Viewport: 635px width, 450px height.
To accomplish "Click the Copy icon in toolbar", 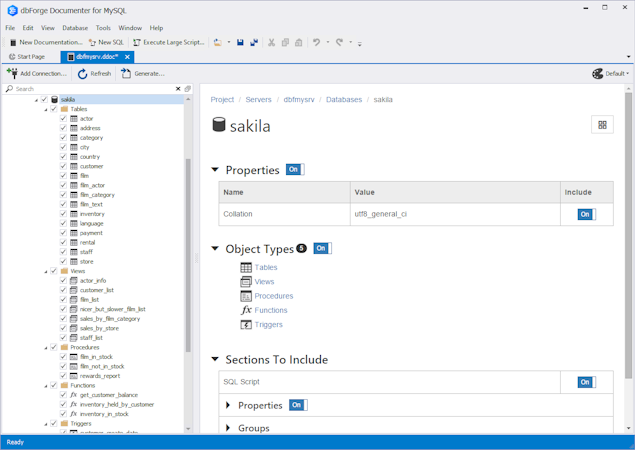I will pos(285,42).
